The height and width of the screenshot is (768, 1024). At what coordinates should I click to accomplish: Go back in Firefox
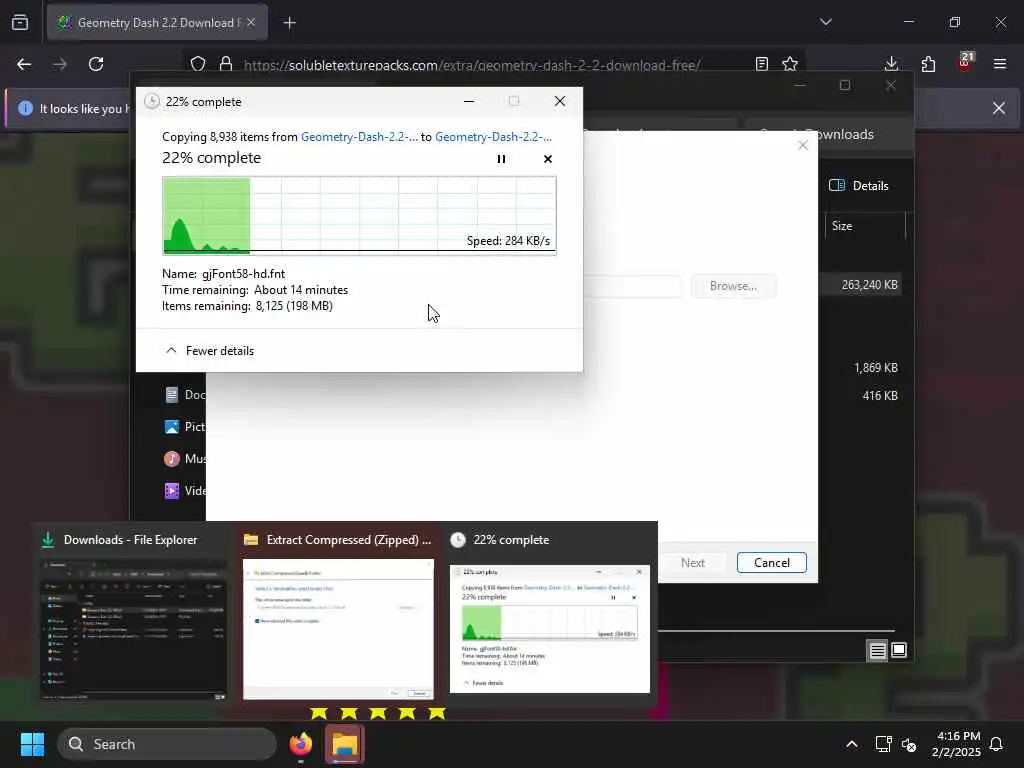click(24, 64)
